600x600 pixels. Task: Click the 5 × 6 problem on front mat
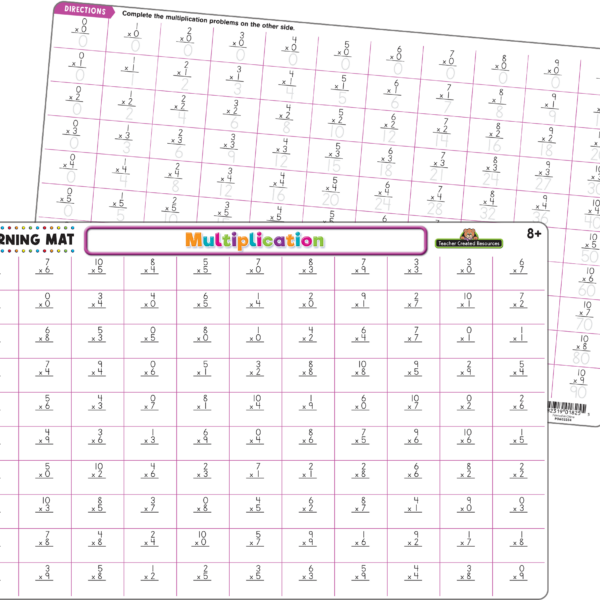coord(45,403)
